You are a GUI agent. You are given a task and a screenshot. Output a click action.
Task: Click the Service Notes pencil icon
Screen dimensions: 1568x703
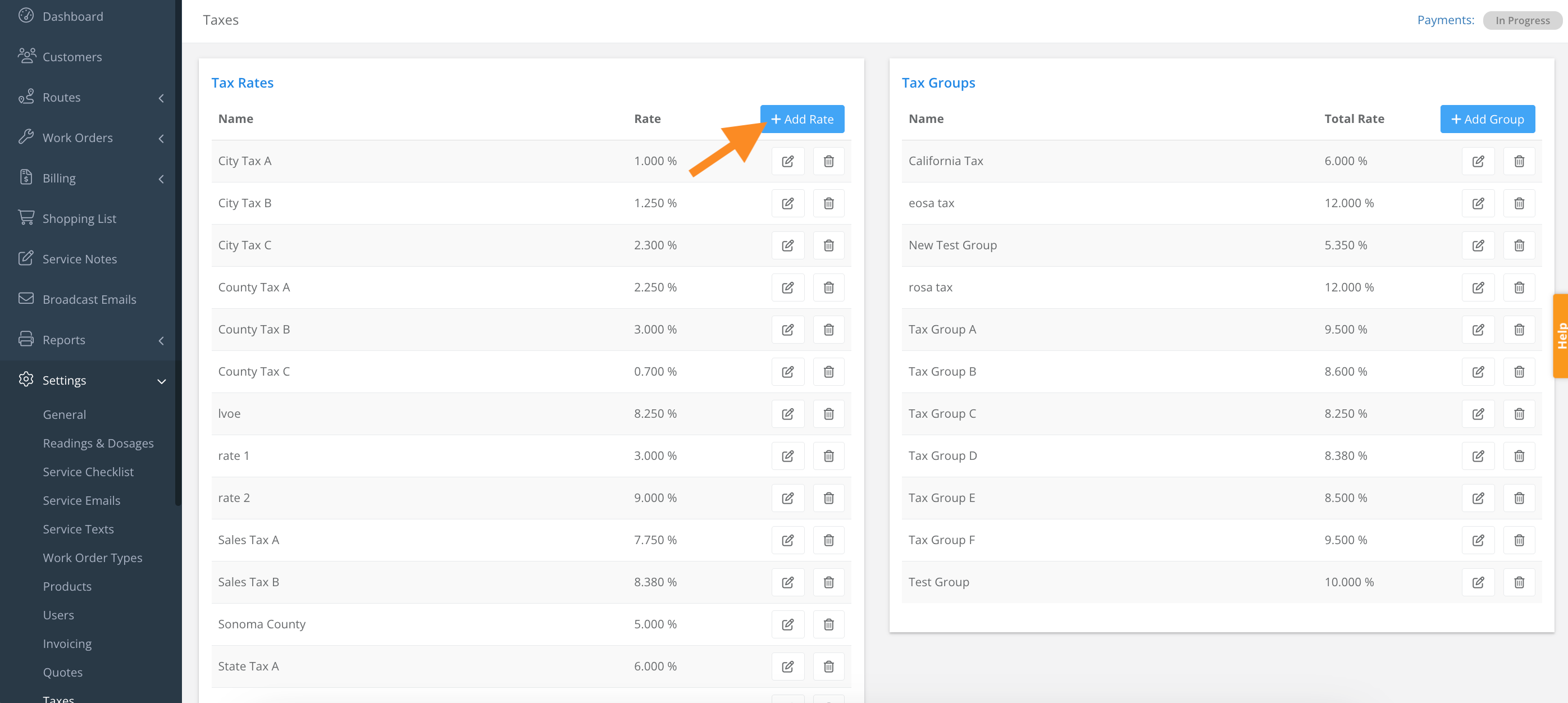[x=26, y=258]
